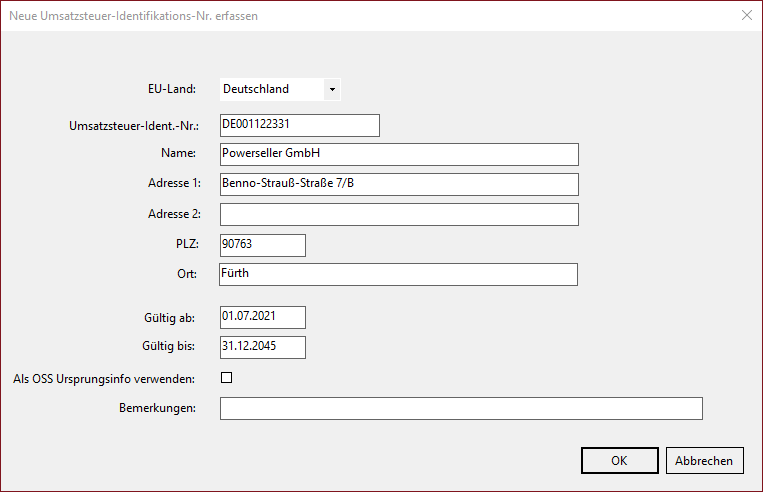
Task: Focus the Umsatzsteuer-Ident.-Nr. input field
Action: 300,125
